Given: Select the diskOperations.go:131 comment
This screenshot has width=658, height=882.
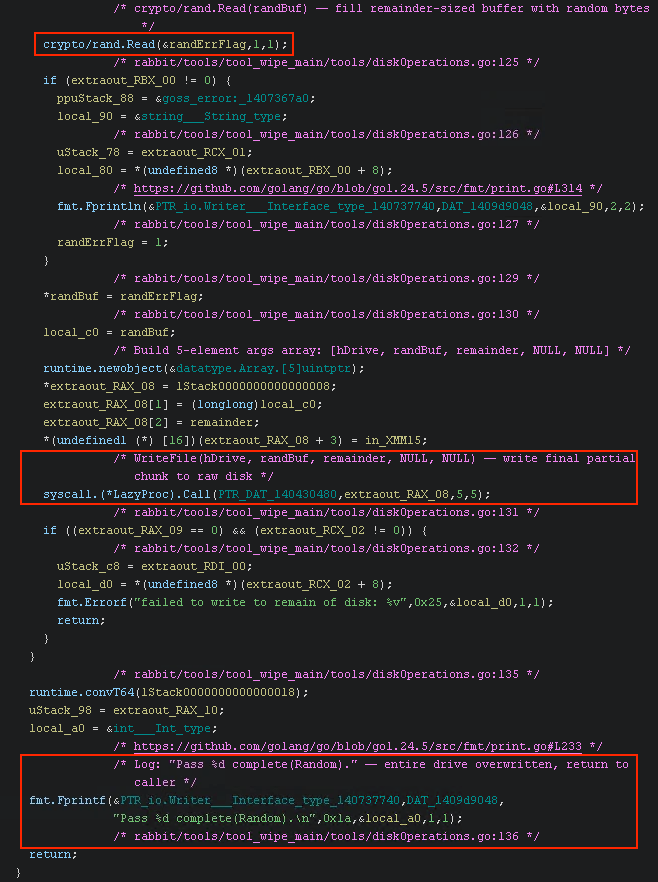Looking at the screenshot, I should coord(326,512).
